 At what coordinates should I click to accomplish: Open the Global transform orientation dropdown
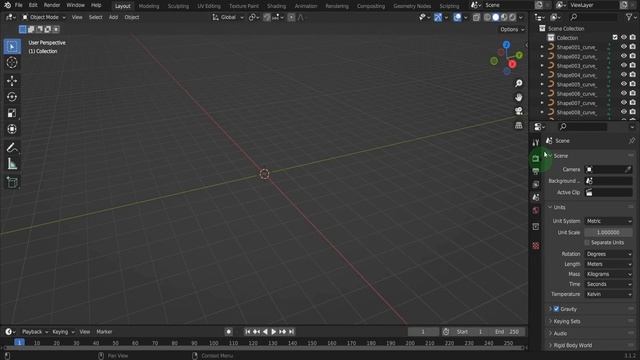pyautogui.click(x=228, y=17)
